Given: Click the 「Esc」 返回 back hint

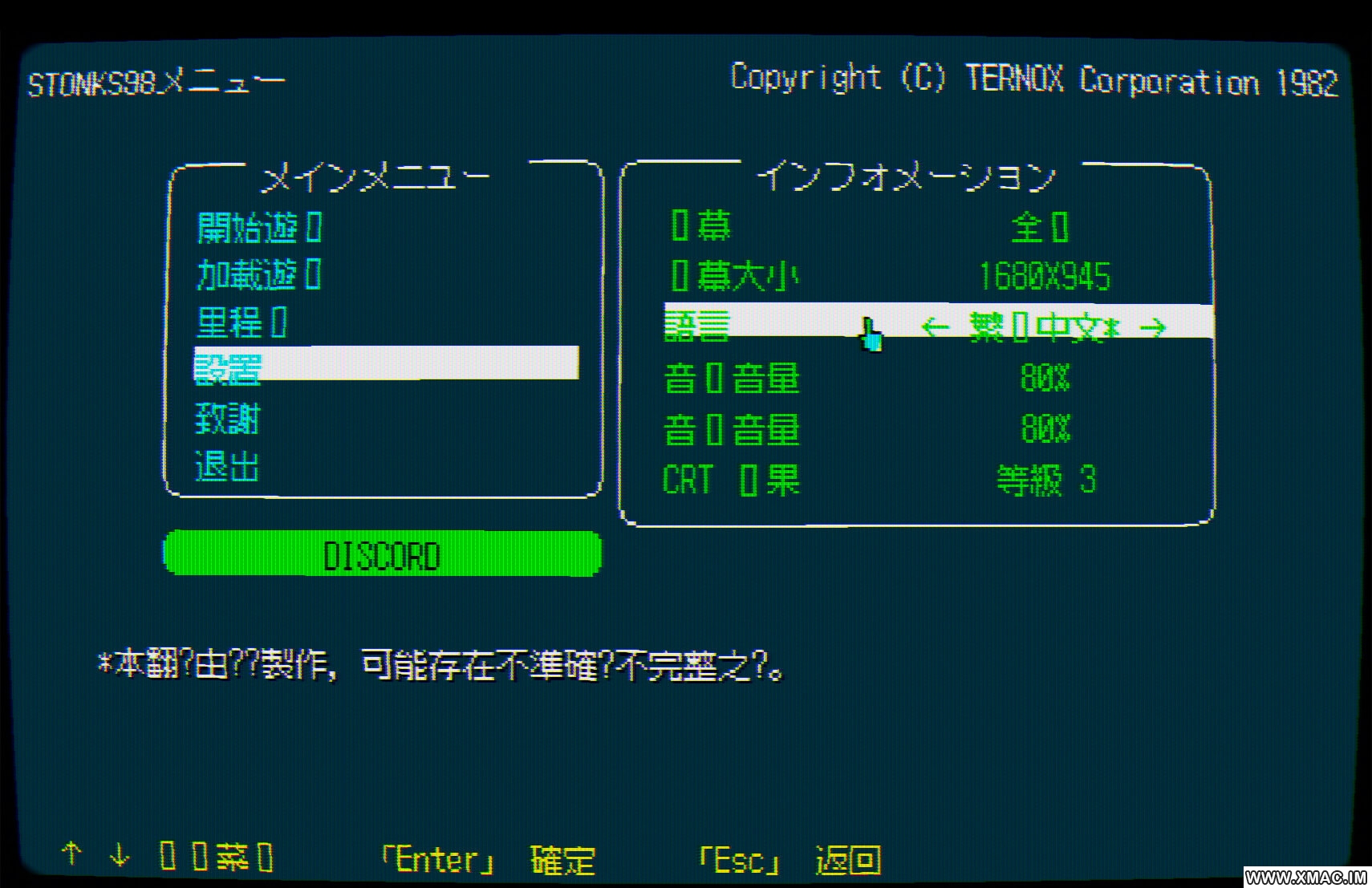Looking at the screenshot, I should coord(790,860).
